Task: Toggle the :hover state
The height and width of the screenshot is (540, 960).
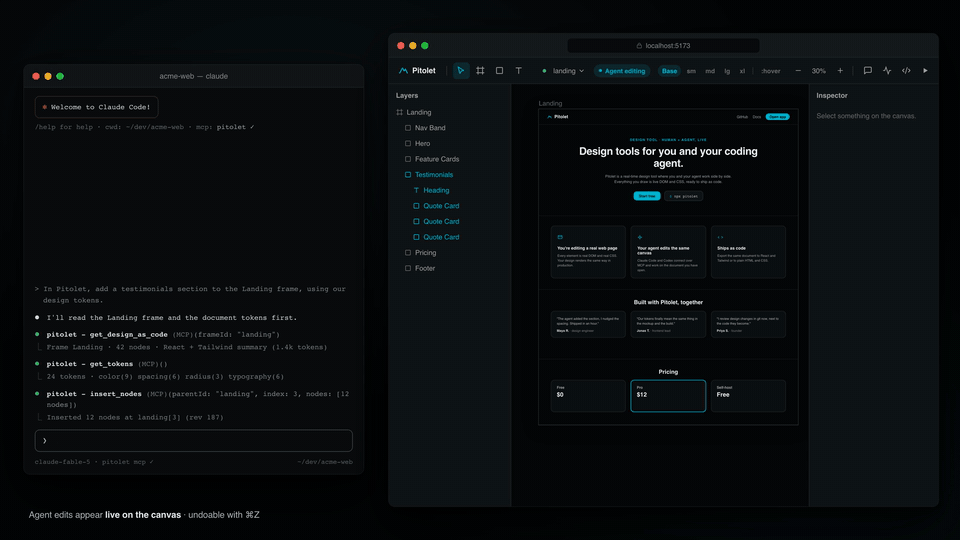Action: [771, 71]
